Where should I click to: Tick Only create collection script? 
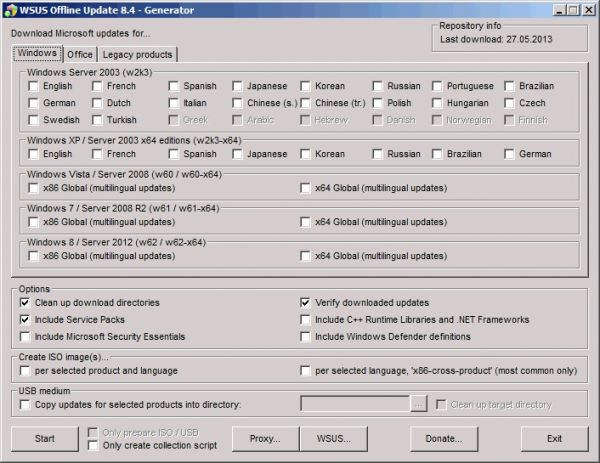click(93, 446)
